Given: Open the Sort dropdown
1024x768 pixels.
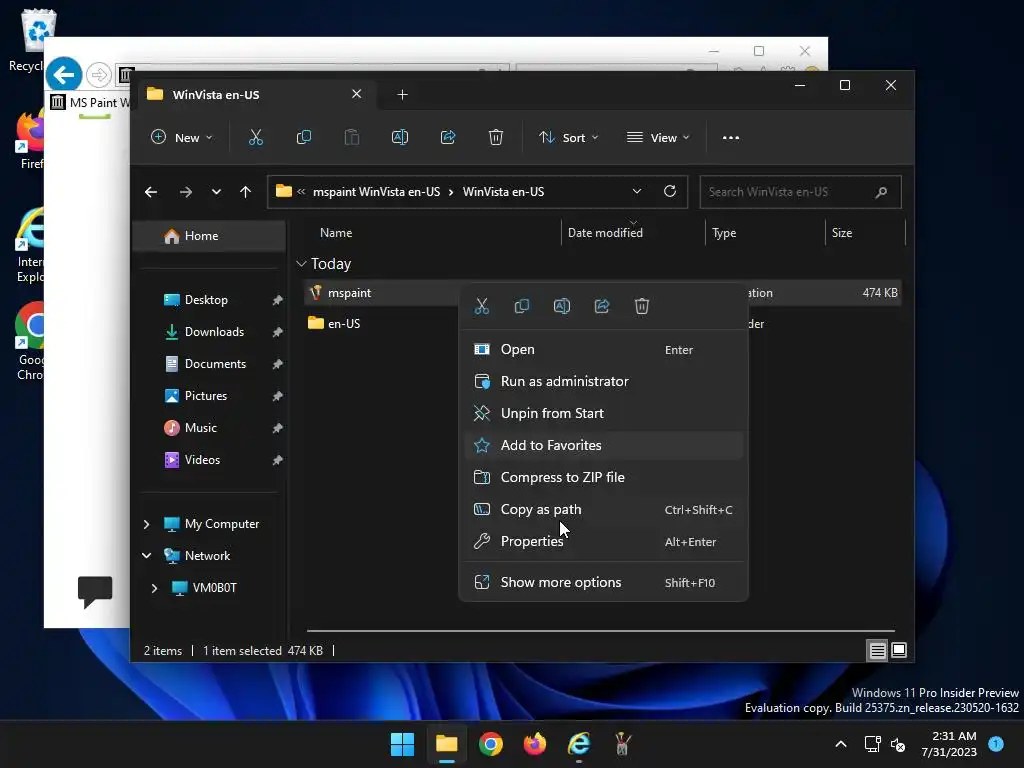Looking at the screenshot, I should click(x=568, y=138).
